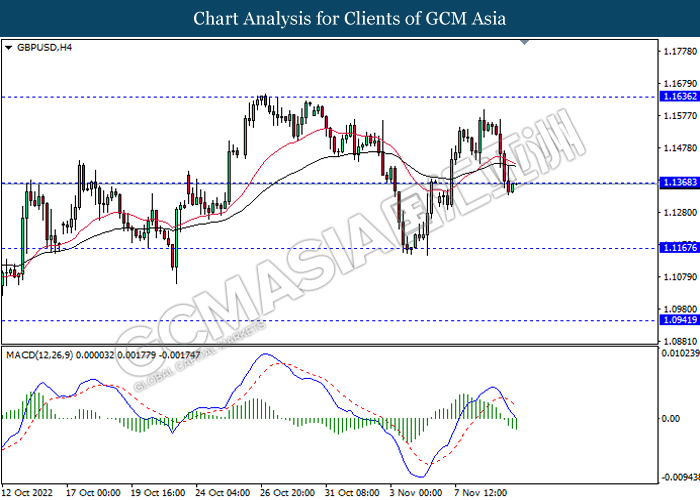Click the chart shift triangle marker
Viewport: 700px width, 500px height.
tap(525, 42)
